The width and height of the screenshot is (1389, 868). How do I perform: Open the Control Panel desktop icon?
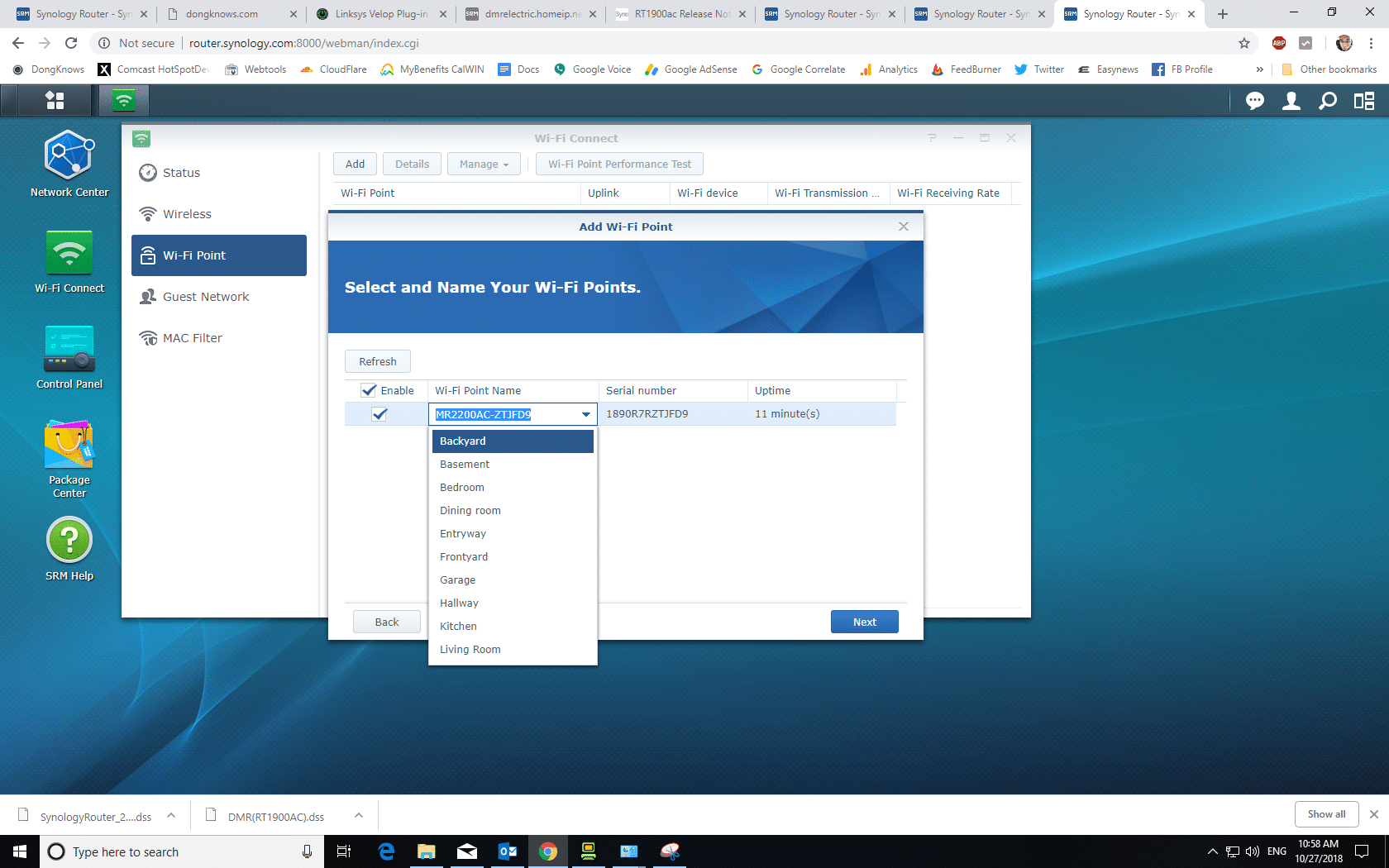click(69, 350)
